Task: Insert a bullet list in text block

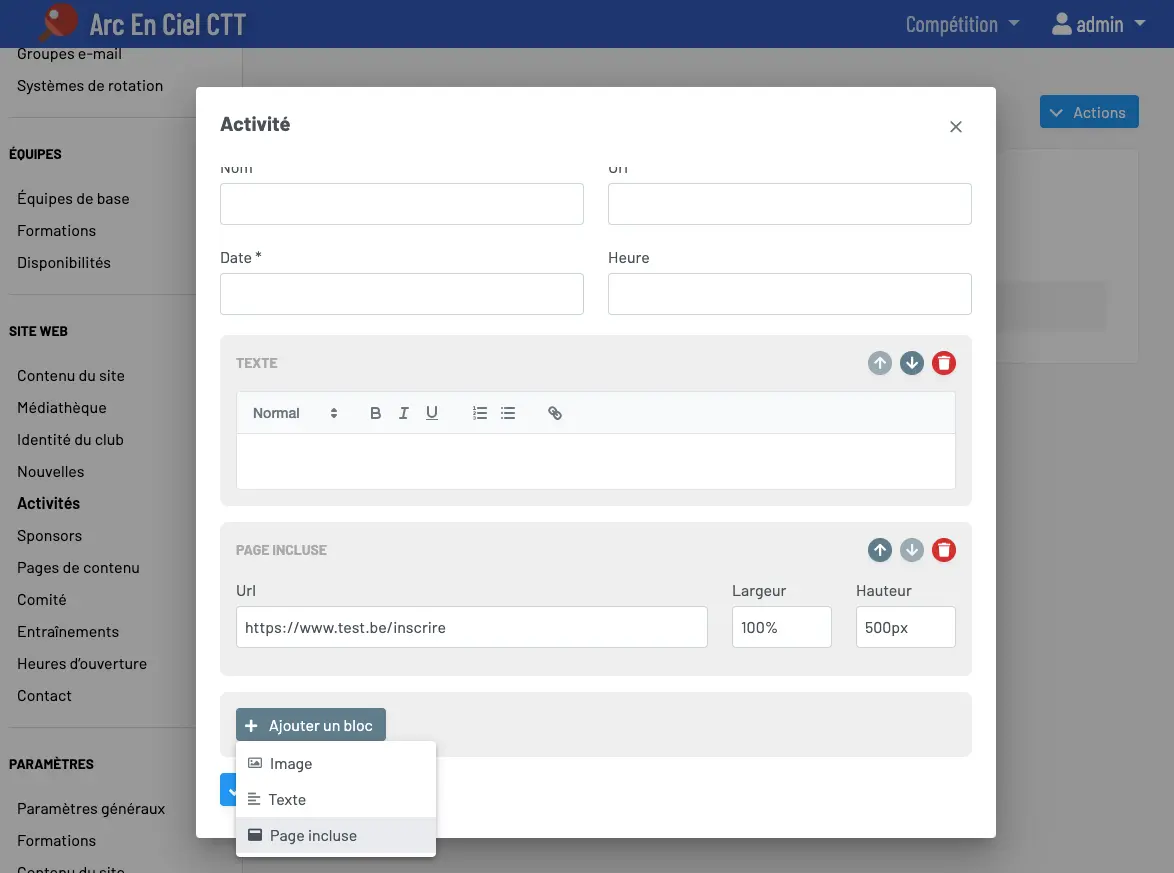Action: [x=508, y=413]
